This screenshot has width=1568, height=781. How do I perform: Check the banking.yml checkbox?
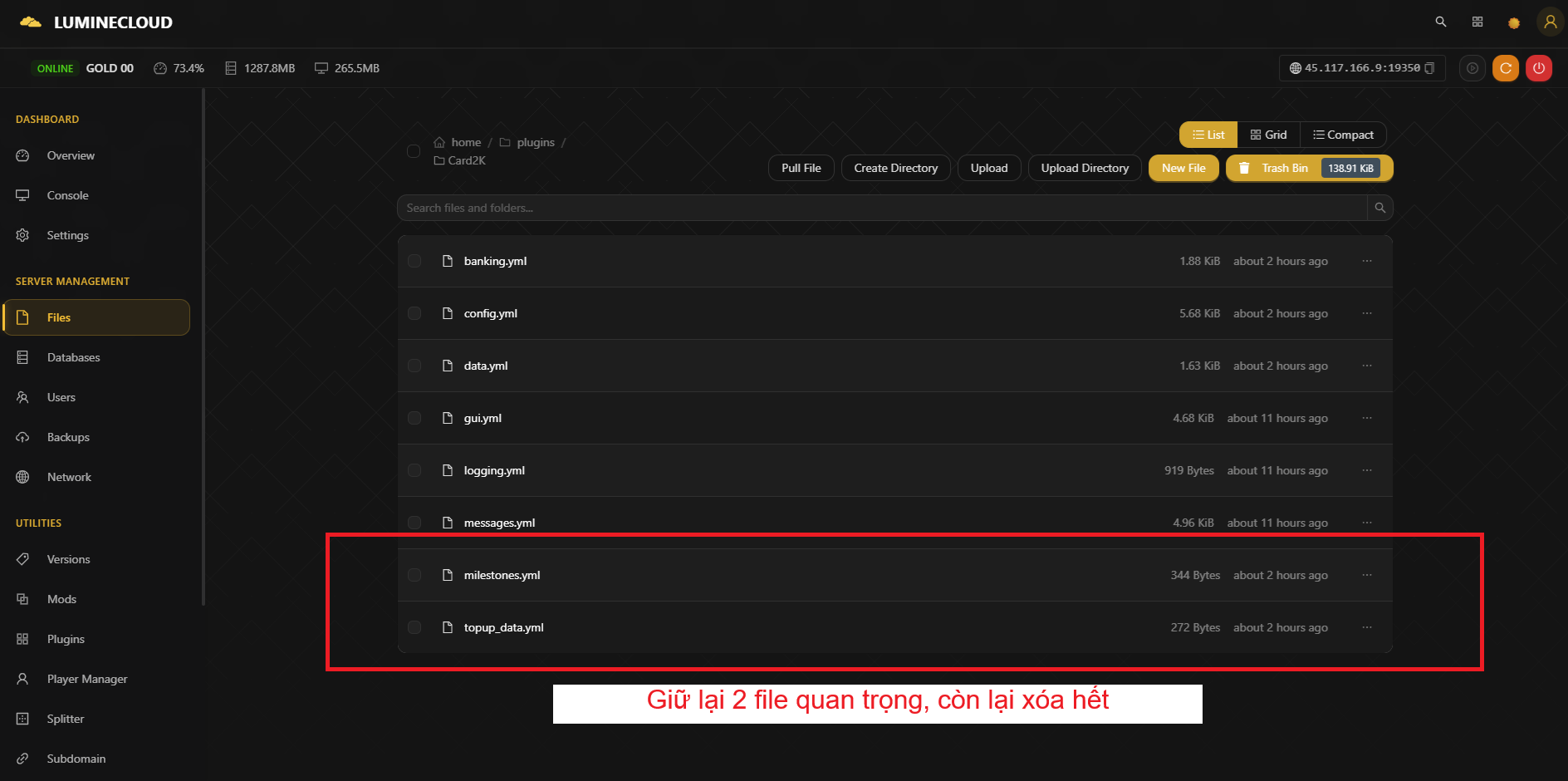[x=414, y=261]
